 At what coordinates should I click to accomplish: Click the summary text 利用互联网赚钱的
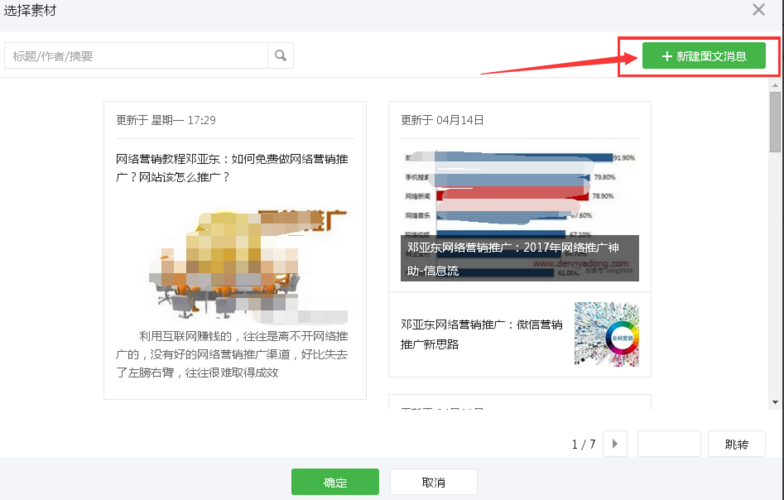pos(232,354)
